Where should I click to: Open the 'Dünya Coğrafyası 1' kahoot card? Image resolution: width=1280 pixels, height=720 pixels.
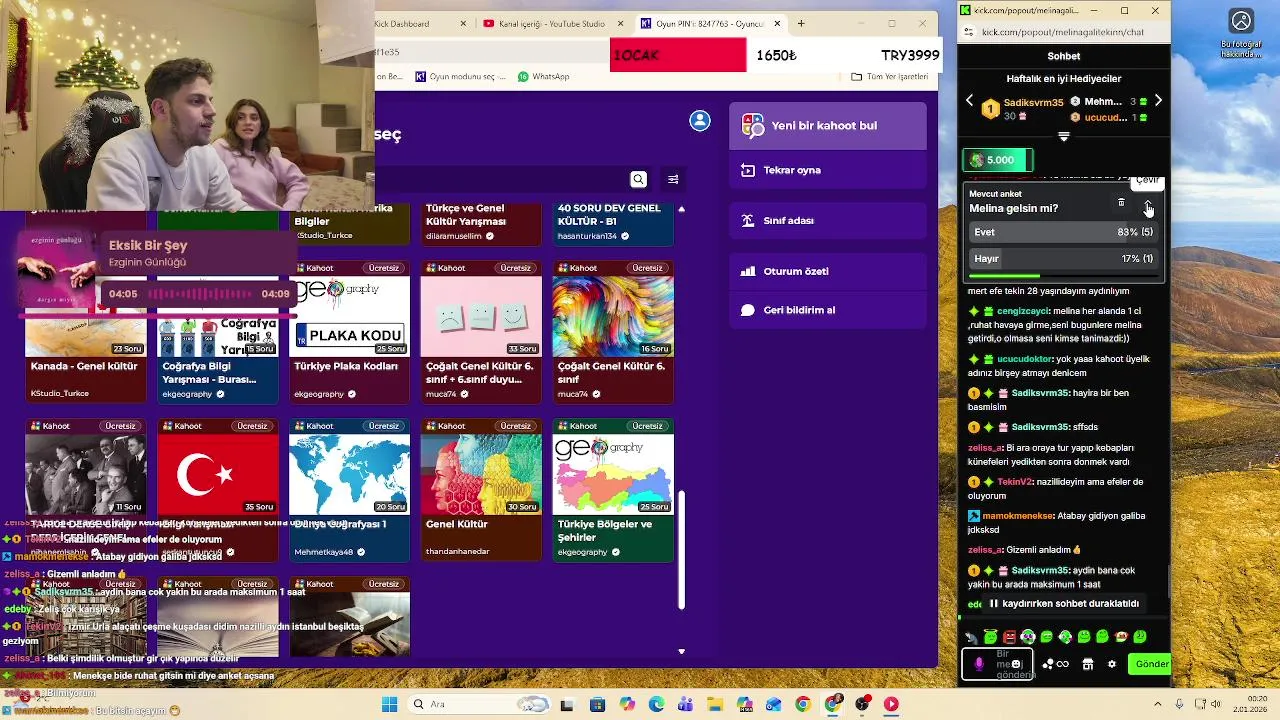coord(349,490)
